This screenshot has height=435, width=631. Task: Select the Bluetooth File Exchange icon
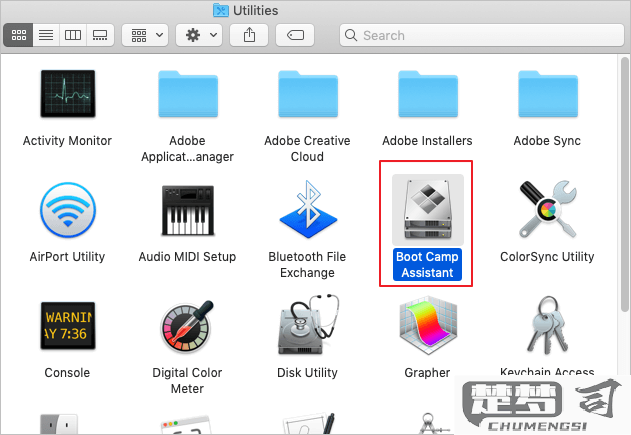308,209
